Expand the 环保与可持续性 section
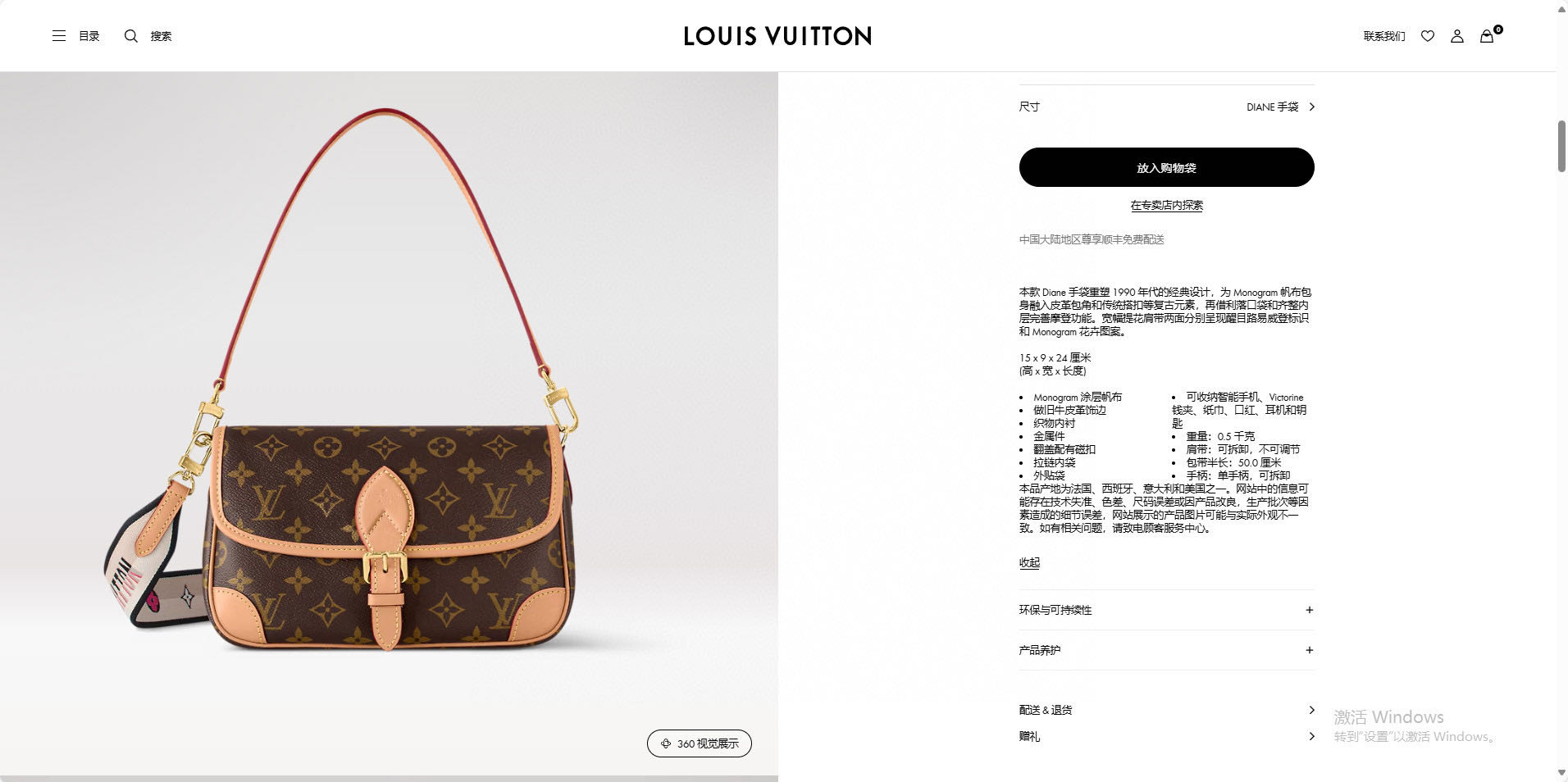Screen dimensions: 1568x782 pos(1166,610)
